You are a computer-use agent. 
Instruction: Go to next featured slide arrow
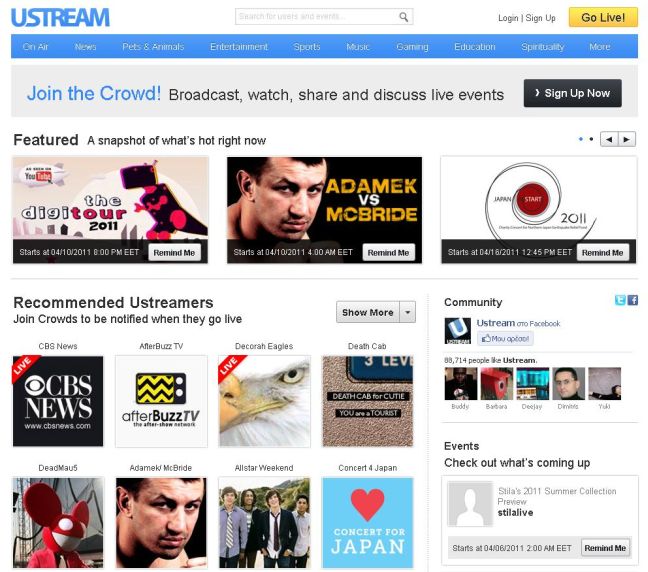[627, 140]
